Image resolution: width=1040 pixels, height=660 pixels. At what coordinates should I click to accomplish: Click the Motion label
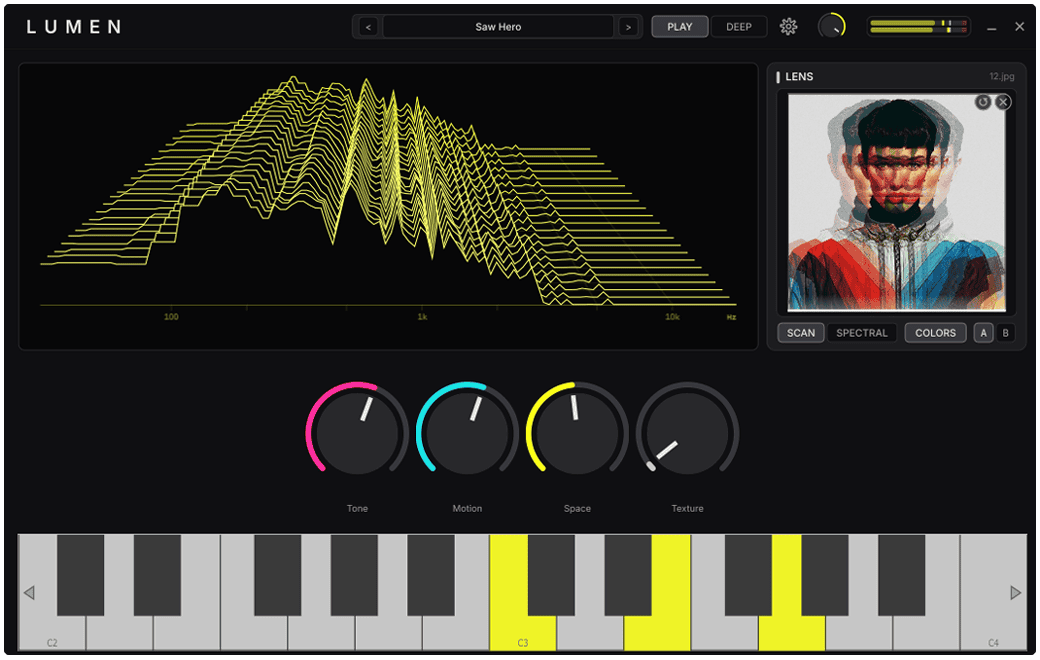(467, 508)
